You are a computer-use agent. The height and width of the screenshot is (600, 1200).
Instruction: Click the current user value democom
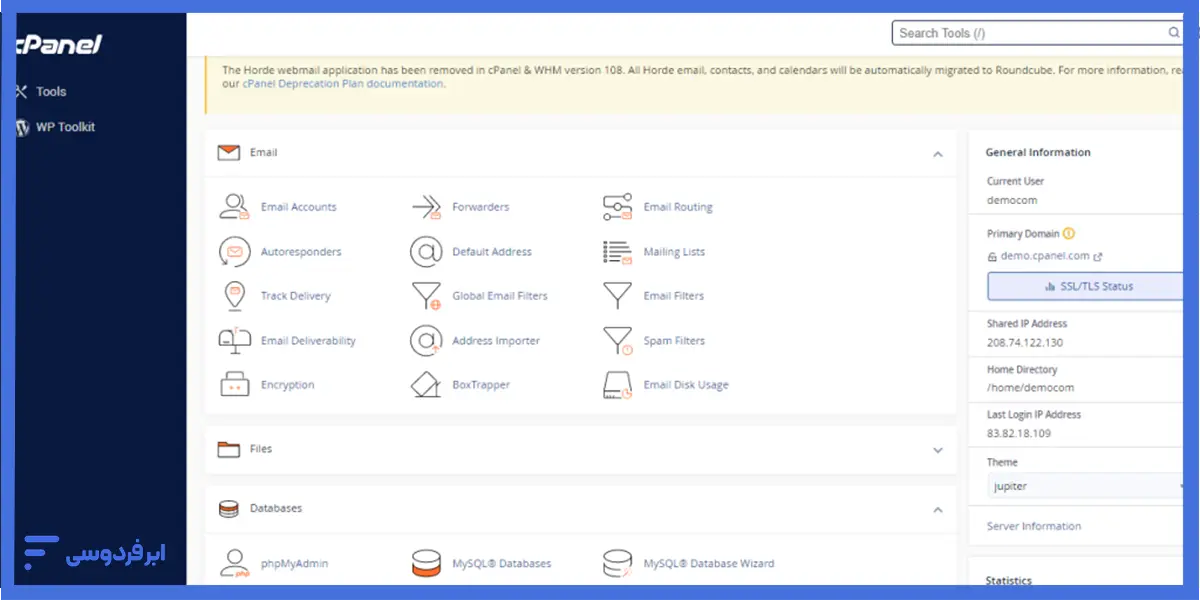click(1011, 200)
